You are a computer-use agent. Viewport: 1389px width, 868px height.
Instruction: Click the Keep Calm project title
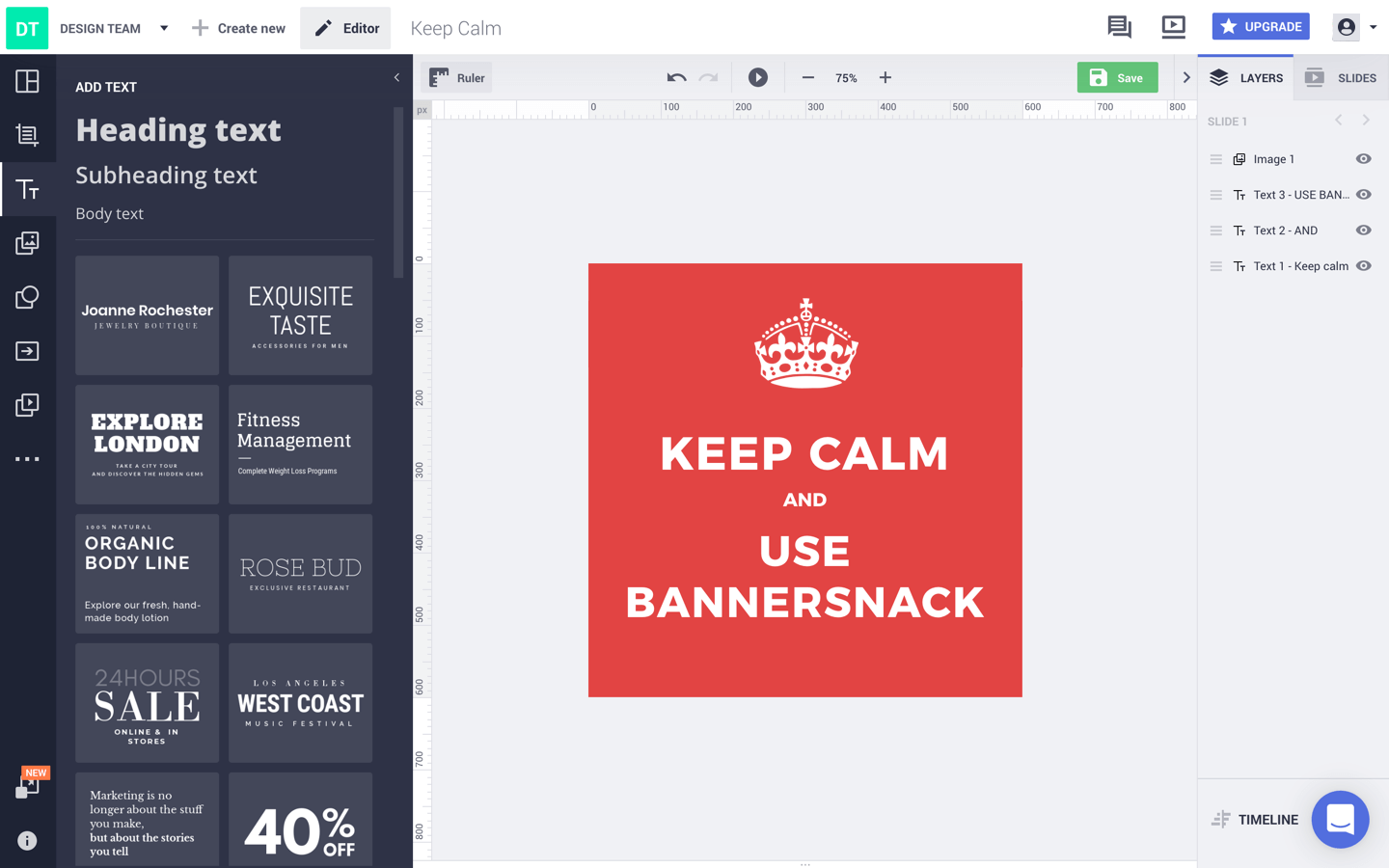pos(455,28)
